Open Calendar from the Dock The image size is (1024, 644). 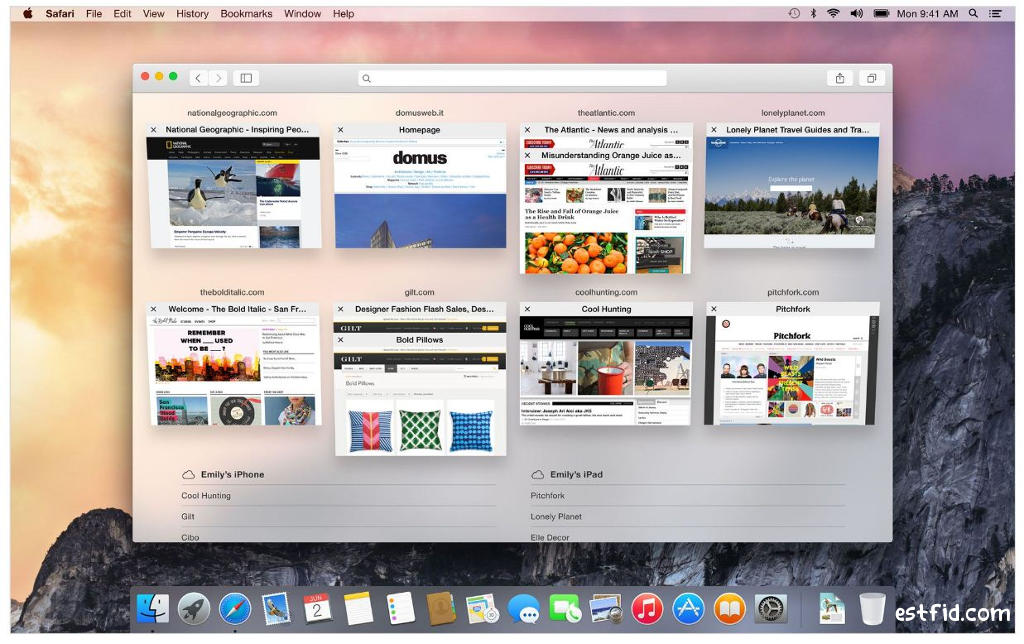pyautogui.click(x=317, y=609)
